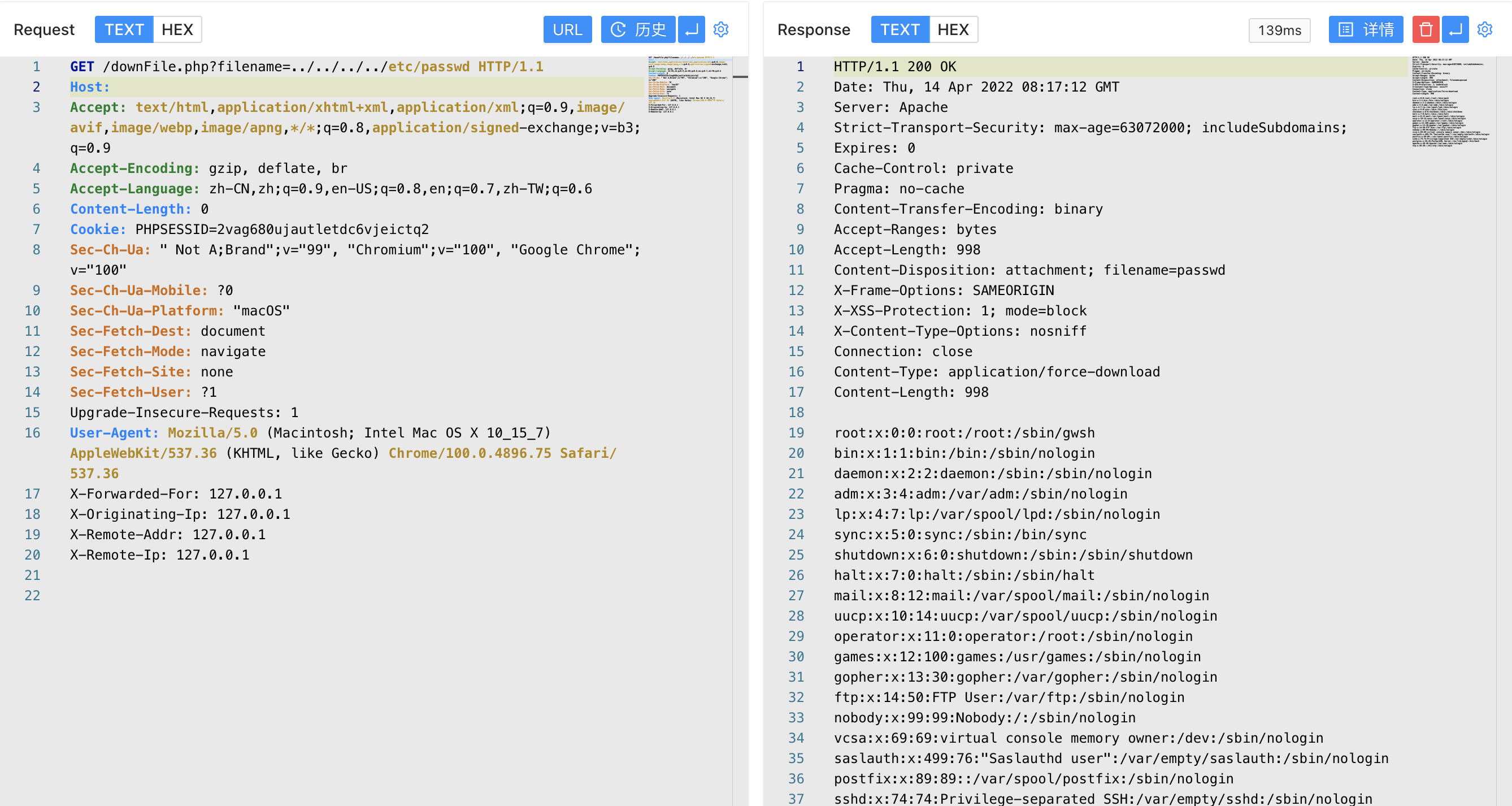Switch Response view to HEX
This screenshot has height=806, width=1512.
click(953, 29)
